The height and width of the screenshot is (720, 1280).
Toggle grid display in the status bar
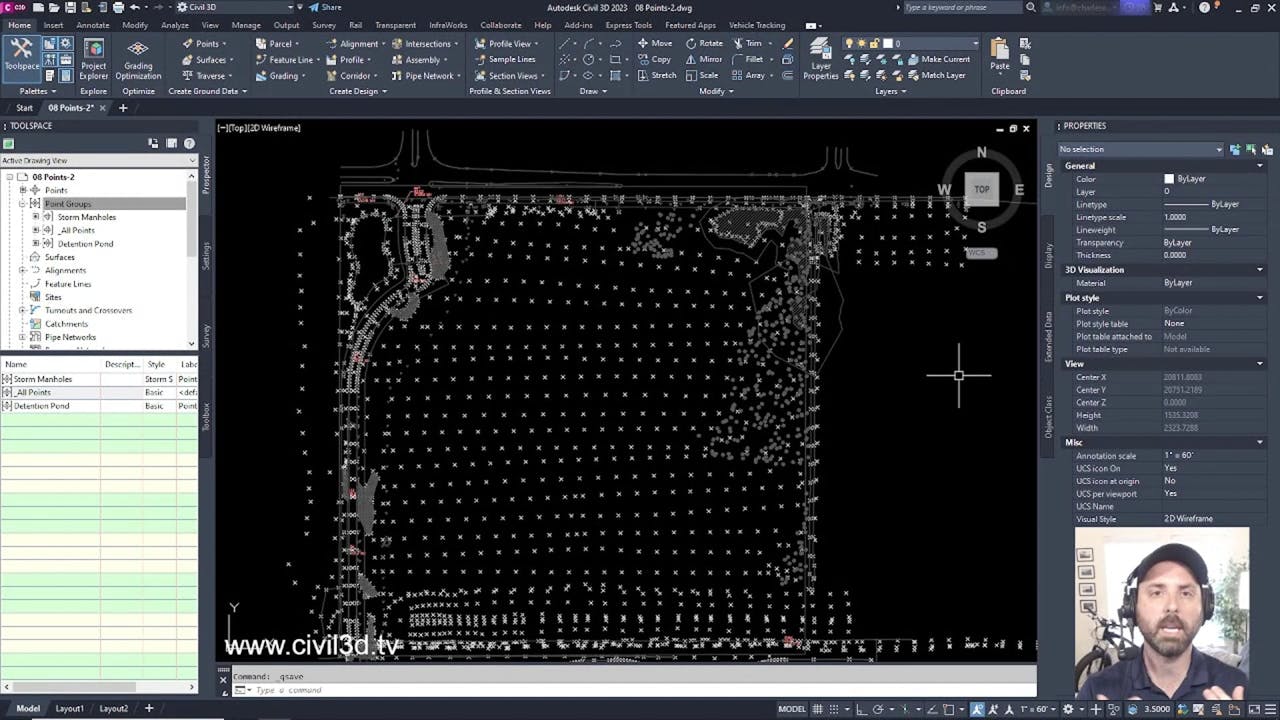point(818,708)
